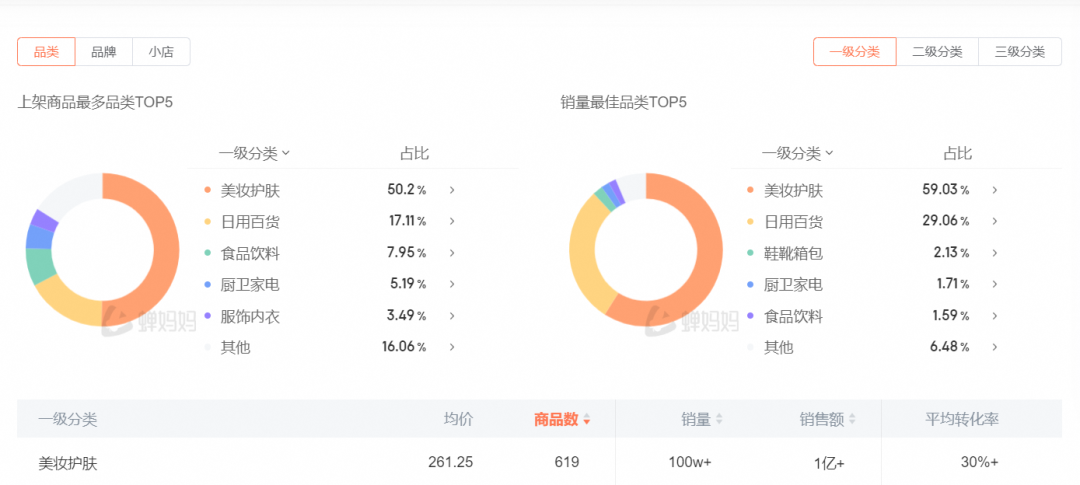The width and height of the screenshot is (1080, 485).
Task: Click 1亿+ sales amount cell
Action: (829, 464)
